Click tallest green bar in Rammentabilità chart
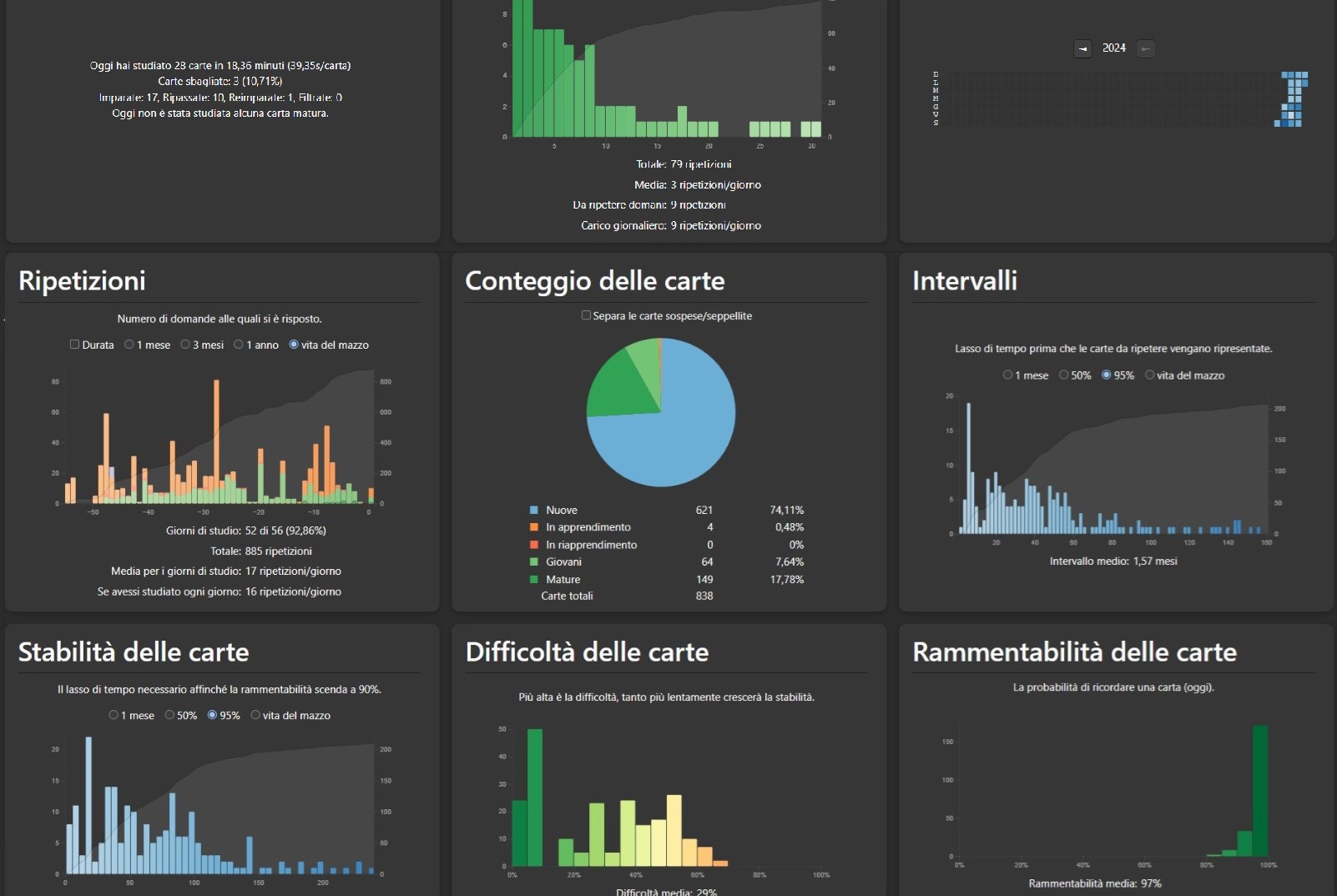This screenshot has height=896, width=1337. (x=1260, y=791)
